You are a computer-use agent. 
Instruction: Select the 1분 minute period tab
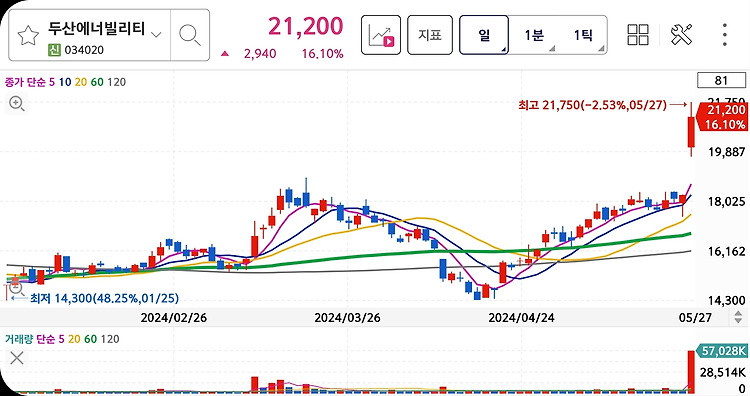tap(534, 35)
